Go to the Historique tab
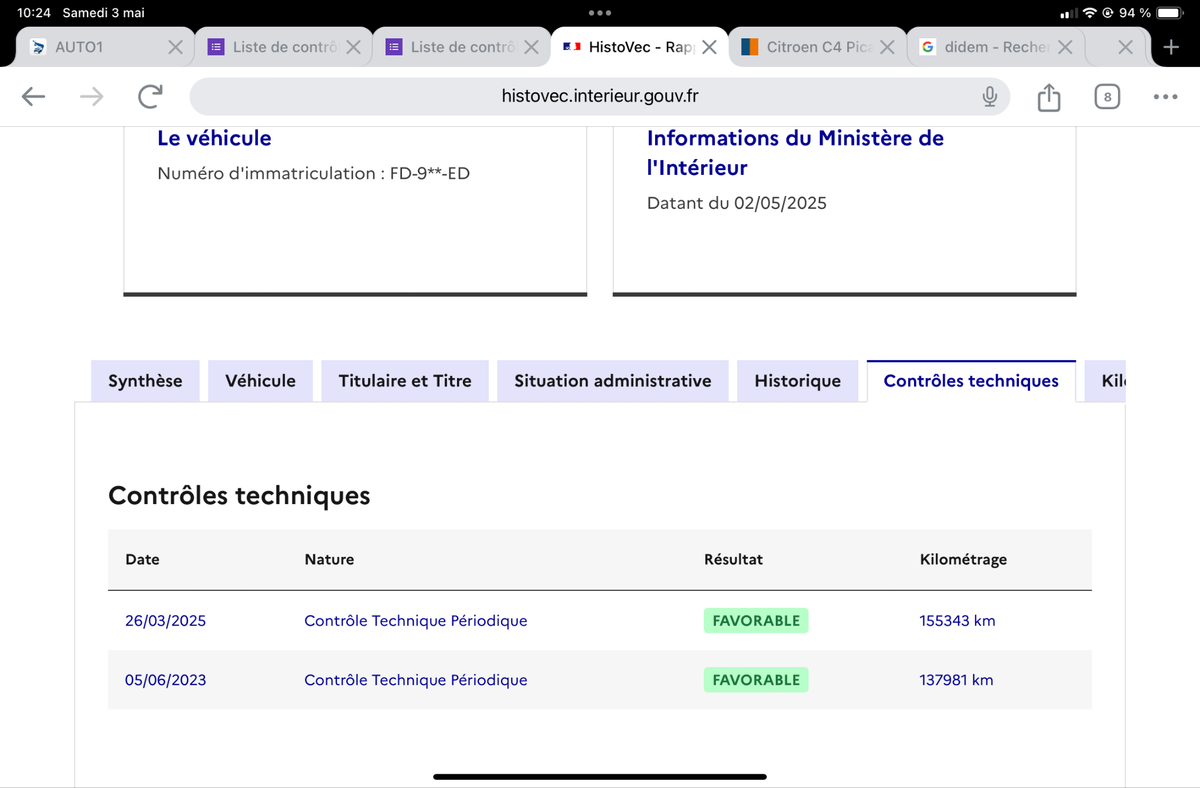Screen dimensions: 1200x788 [x=797, y=381]
